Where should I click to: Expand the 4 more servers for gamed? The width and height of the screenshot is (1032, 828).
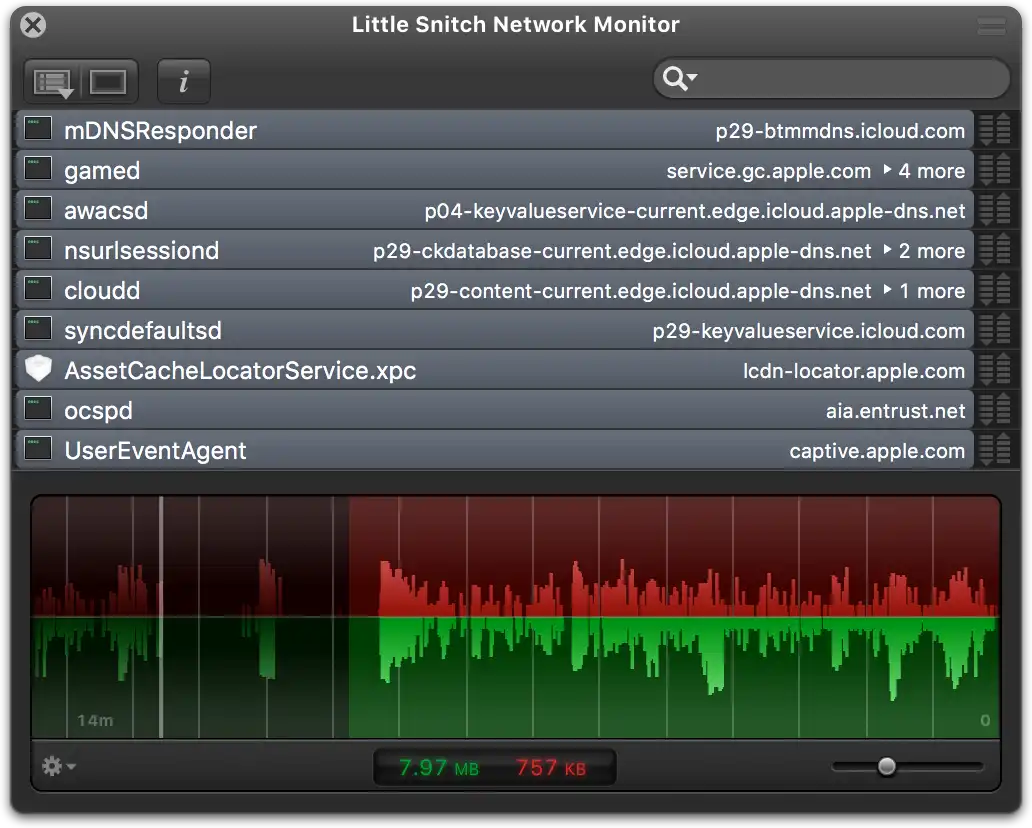[929, 170]
